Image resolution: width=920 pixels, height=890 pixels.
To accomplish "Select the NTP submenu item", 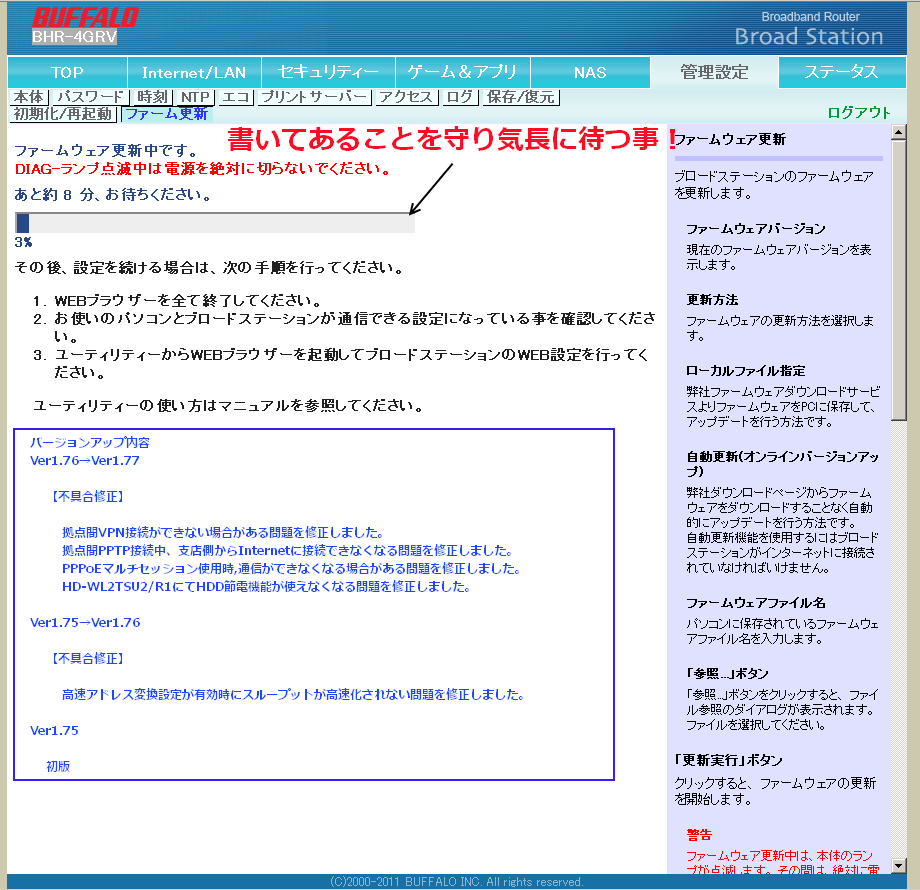I will point(195,97).
